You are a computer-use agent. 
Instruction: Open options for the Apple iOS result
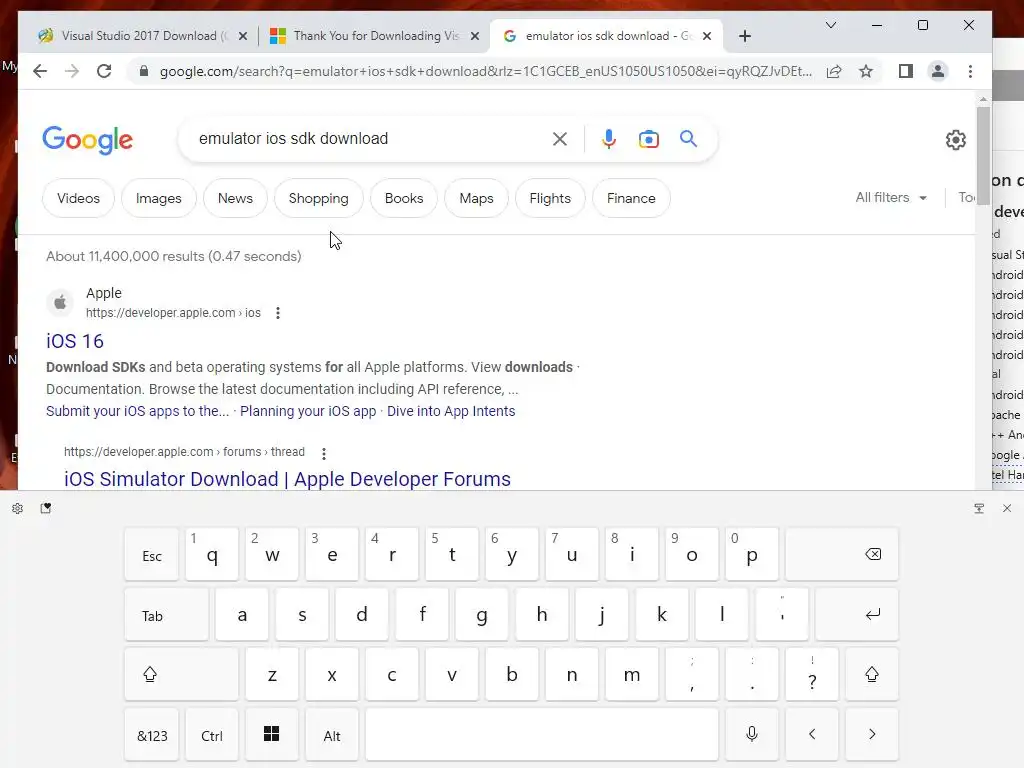[x=278, y=313]
